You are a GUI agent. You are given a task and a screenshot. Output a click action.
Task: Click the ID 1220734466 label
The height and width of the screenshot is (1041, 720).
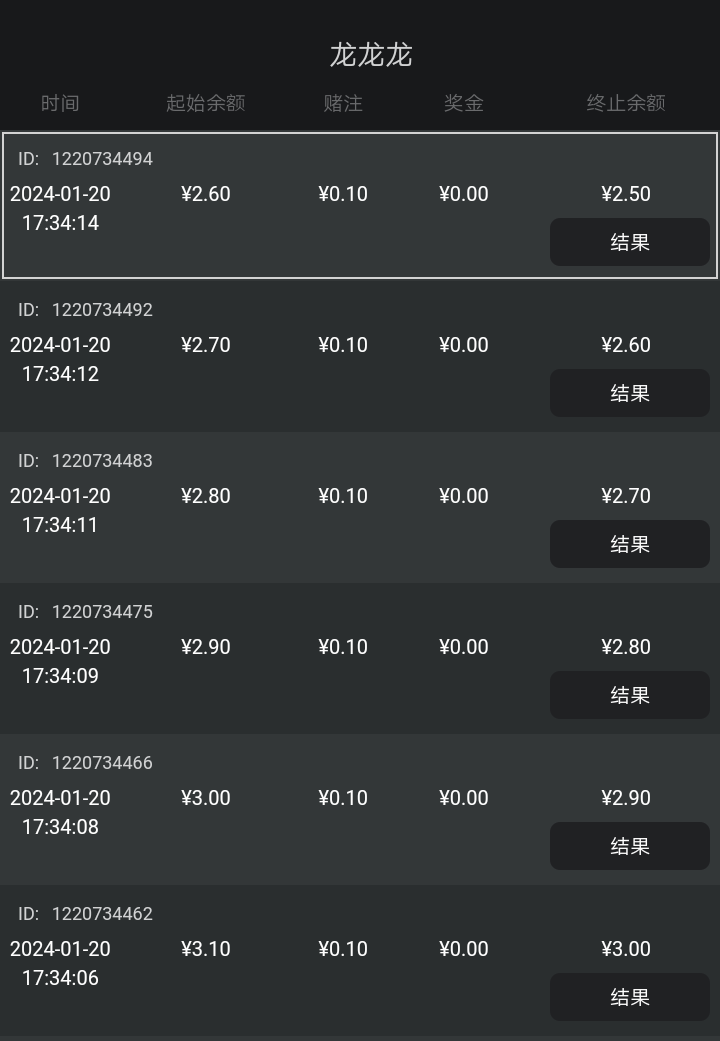(x=86, y=763)
